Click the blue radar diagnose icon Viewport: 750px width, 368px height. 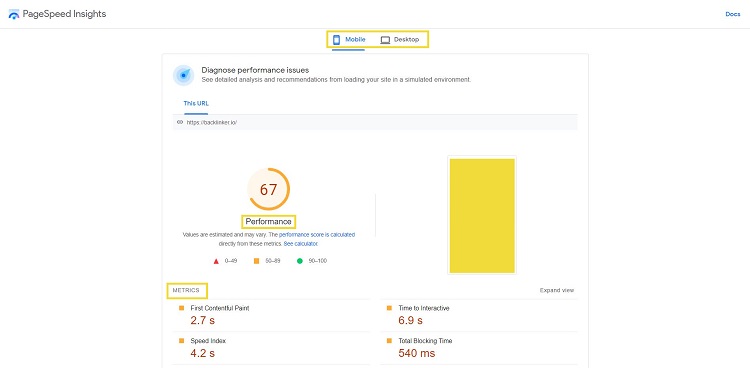183,75
